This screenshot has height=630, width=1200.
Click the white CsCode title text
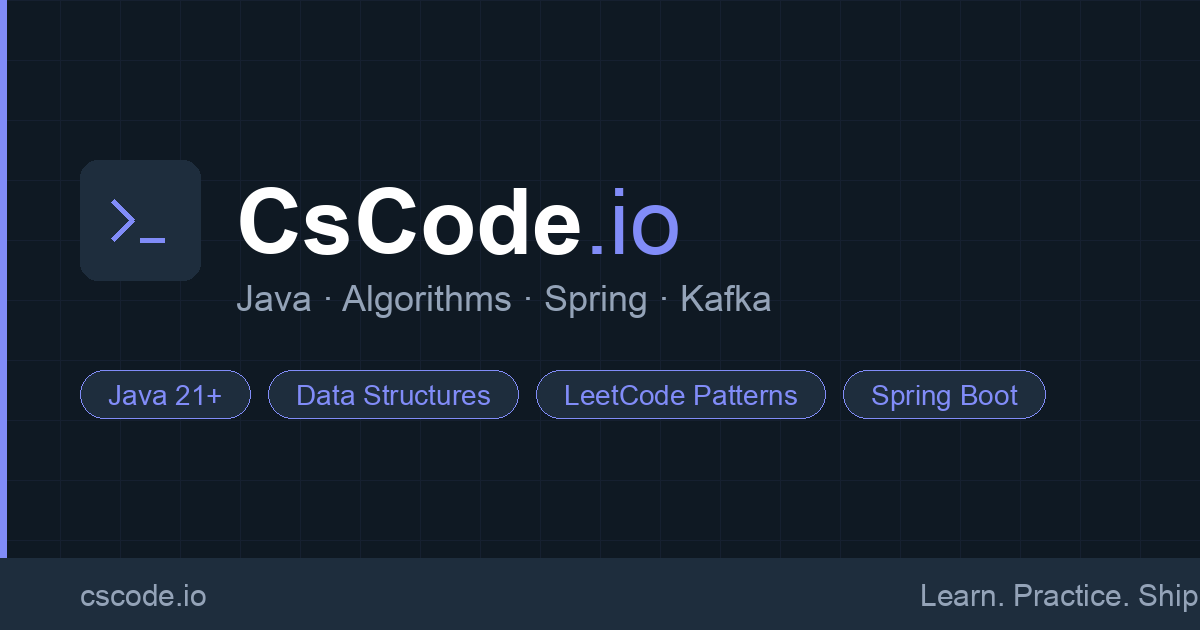click(410, 223)
